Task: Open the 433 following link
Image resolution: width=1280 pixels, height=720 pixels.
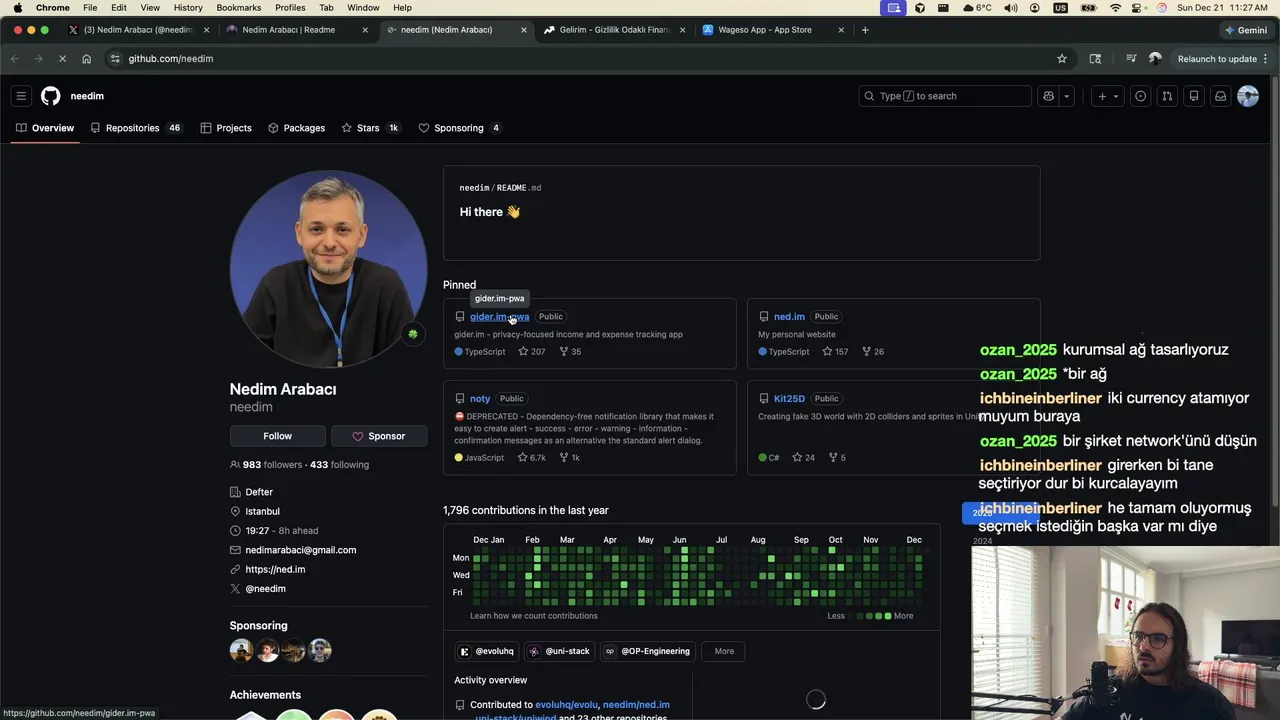Action: pyautogui.click(x=339, y=465)
